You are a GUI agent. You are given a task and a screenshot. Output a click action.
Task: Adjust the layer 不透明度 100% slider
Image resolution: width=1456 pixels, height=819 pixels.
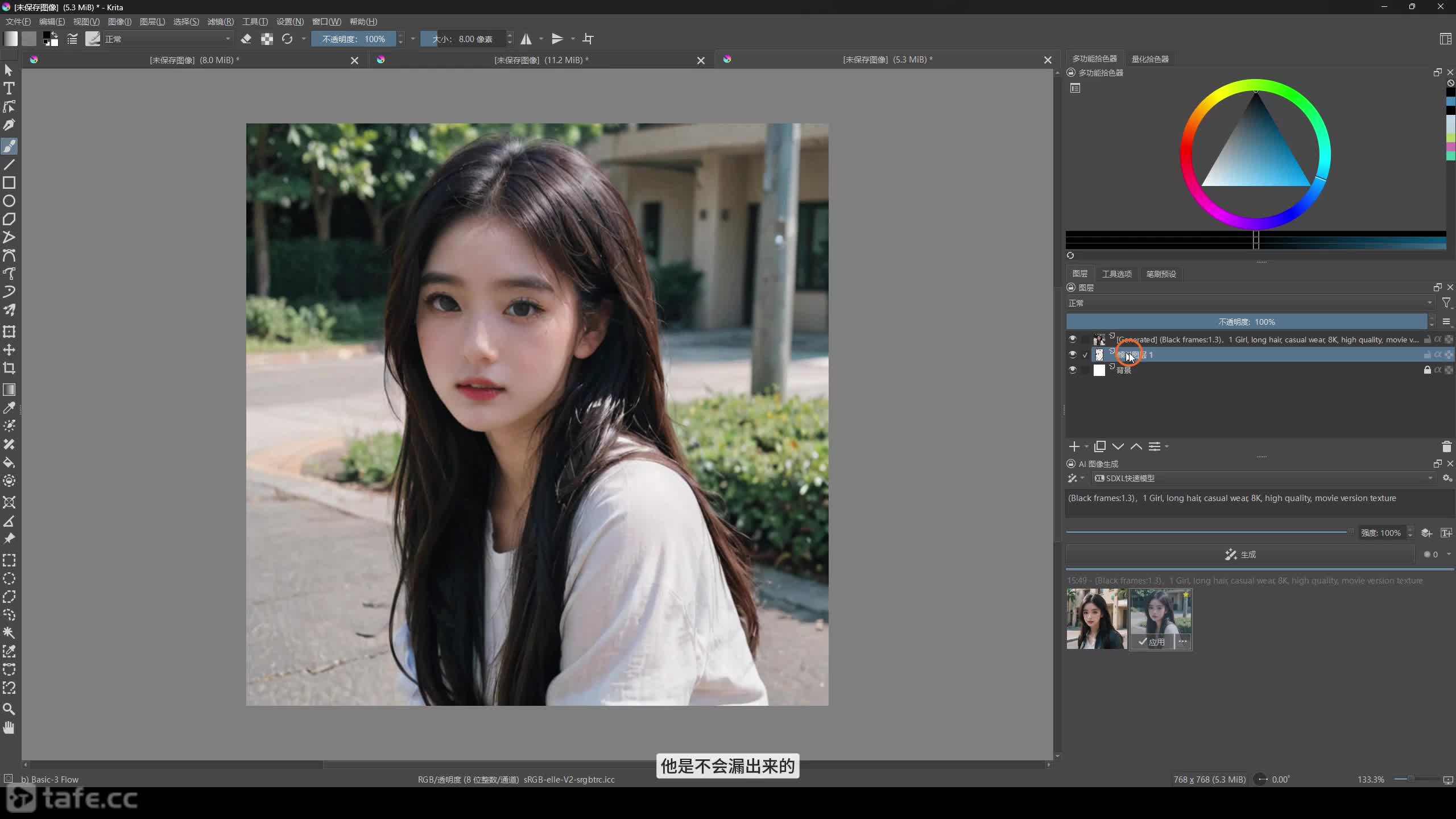[1247, 322]
